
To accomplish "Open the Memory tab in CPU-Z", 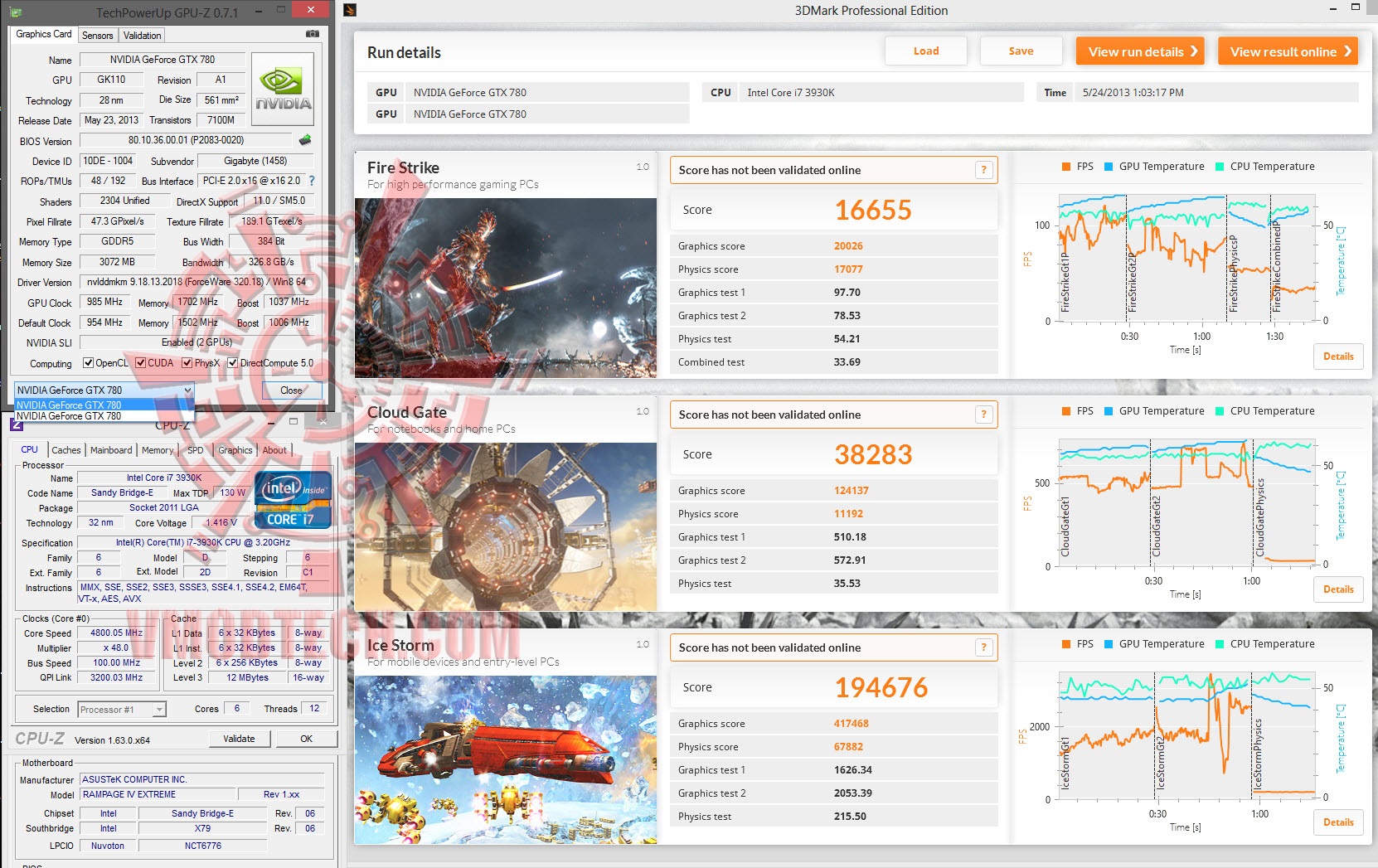I will (158, 450).
